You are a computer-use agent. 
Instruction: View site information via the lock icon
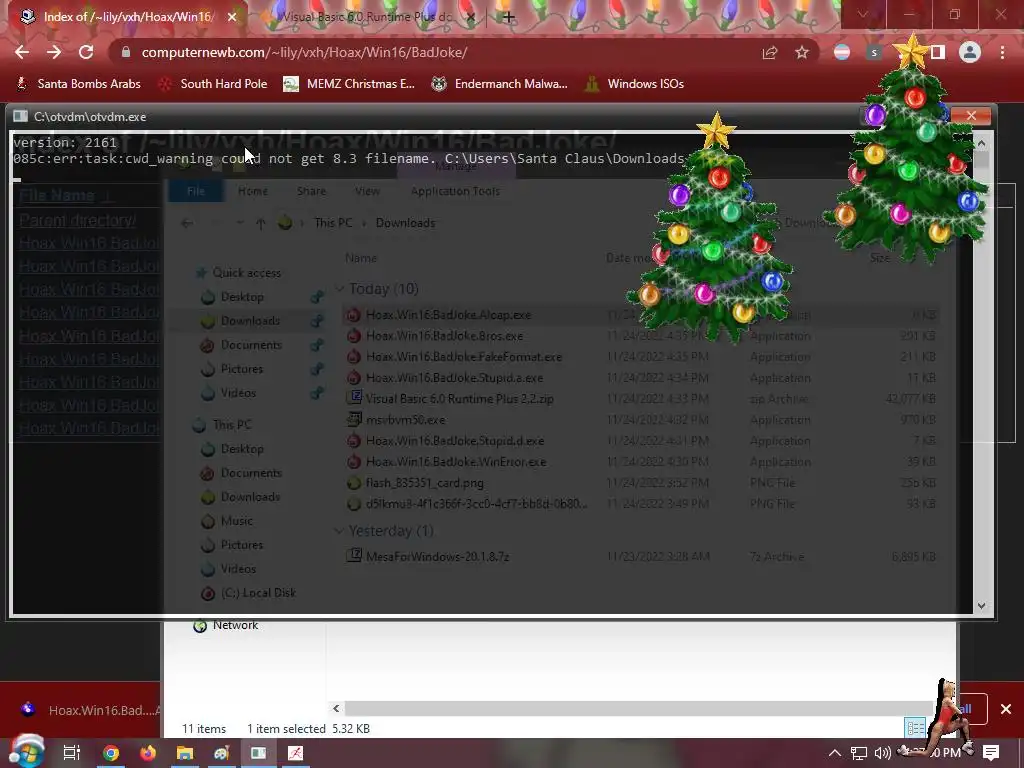(x=126, y=52)
